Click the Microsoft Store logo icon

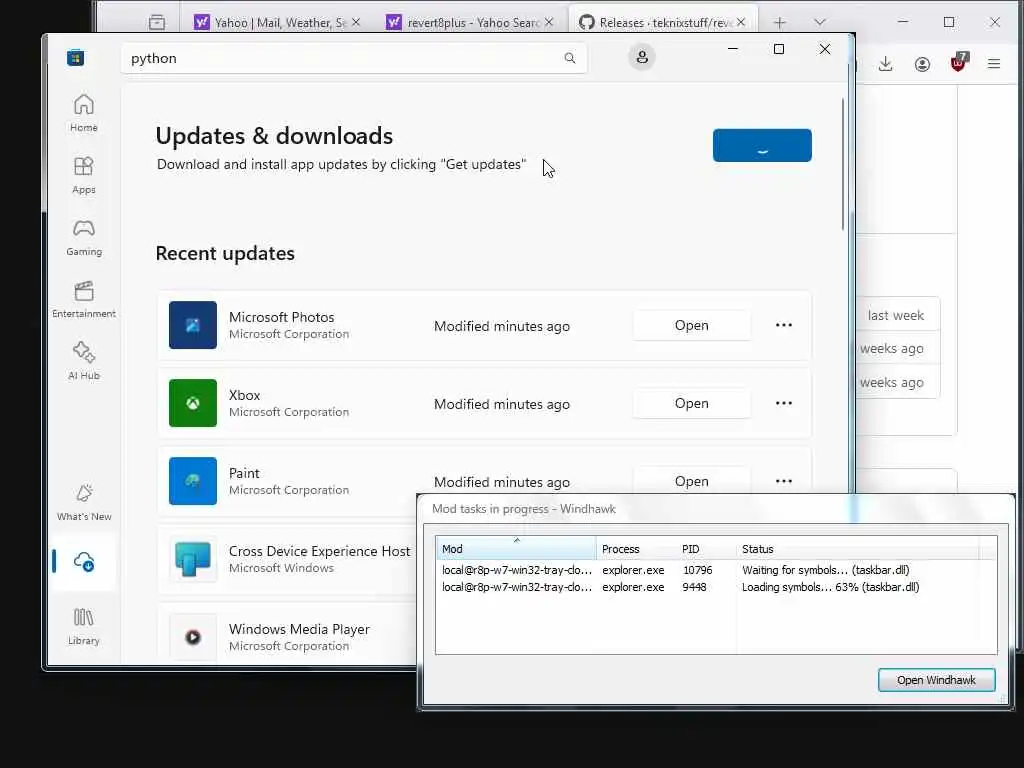click(75, 57)
